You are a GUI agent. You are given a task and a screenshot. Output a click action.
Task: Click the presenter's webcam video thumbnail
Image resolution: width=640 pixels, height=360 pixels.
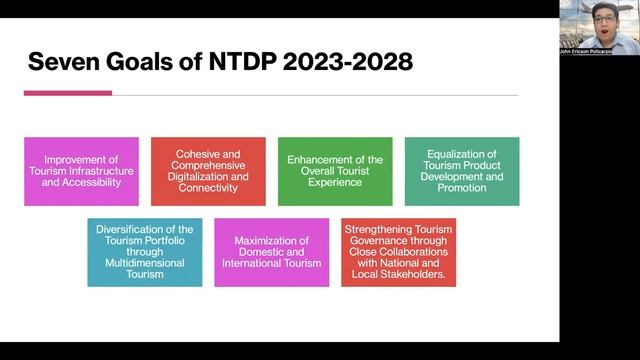(x=600, y=27)
